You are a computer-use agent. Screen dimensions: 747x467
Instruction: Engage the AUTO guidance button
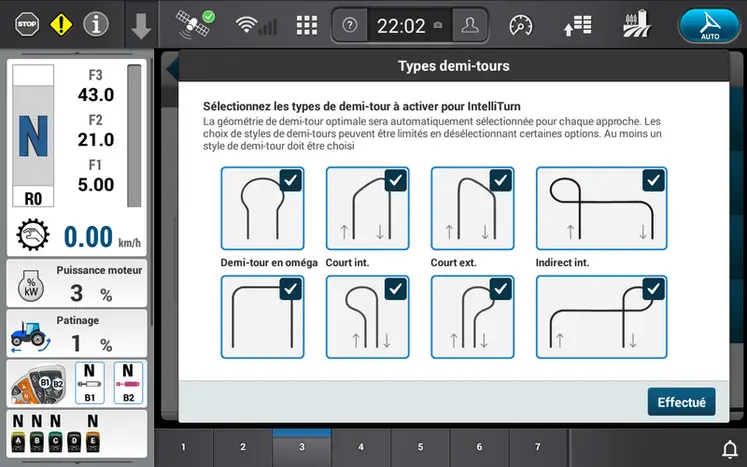coord(710,26)
